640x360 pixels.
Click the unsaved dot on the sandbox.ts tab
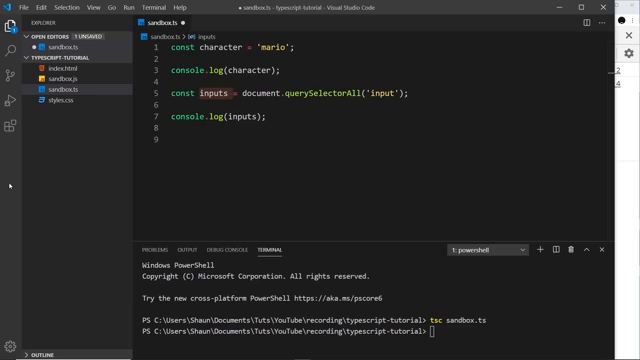[x=183, y=23]
